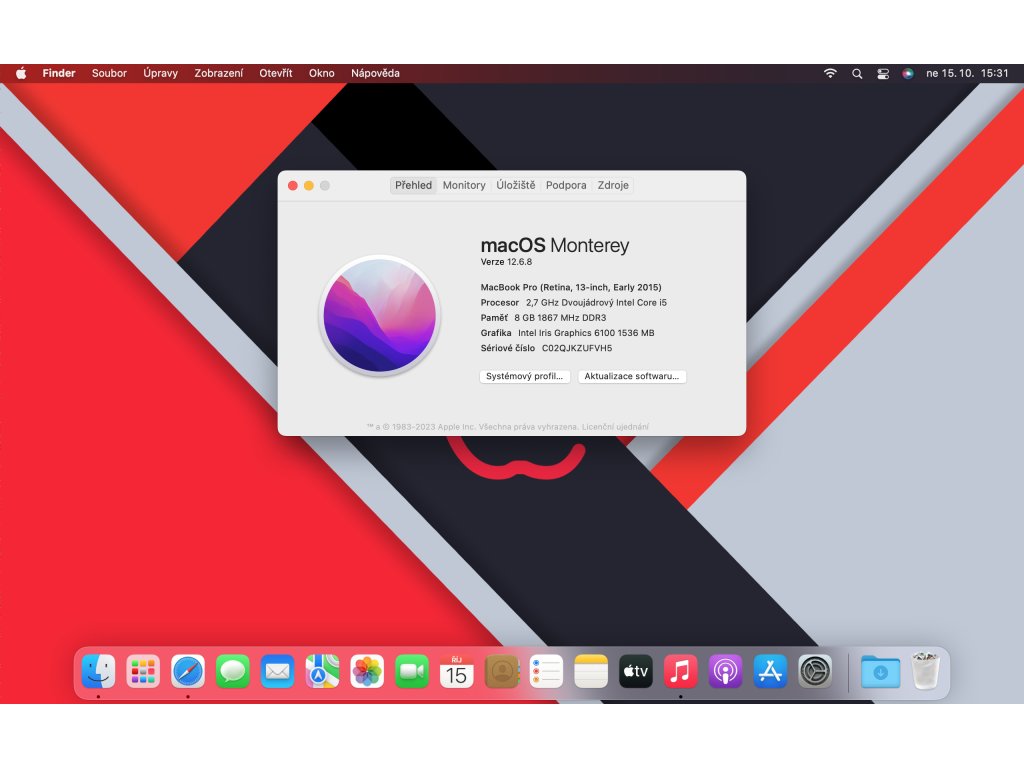Image resolution: width=1024 pixels, height=768 pixels.
Task: Open the Podpora tab
Action: (x=566, y=185)
